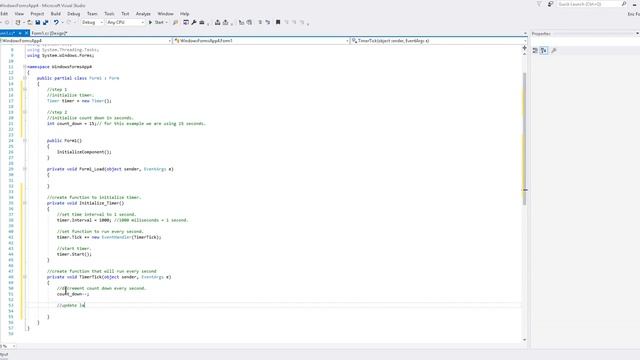Collapse the //step 1 comment region
The width and height of the screenshot is (640, 360).
click(24, 89)
